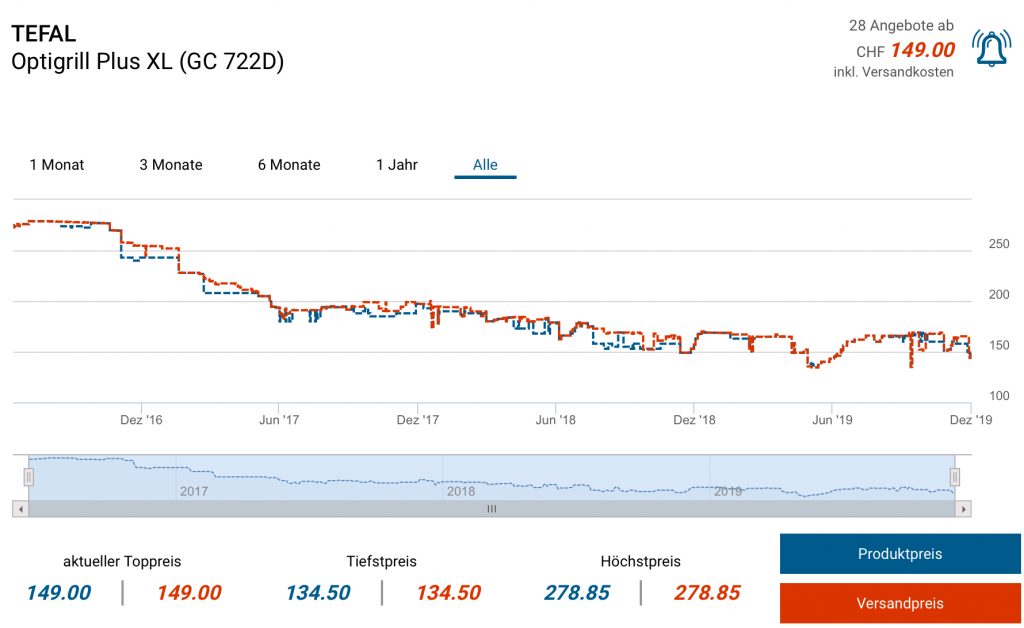Viewport: 1024px width, 628px height.
Task: Choose the 1 Jahr time range
Action: click(397, 165)
